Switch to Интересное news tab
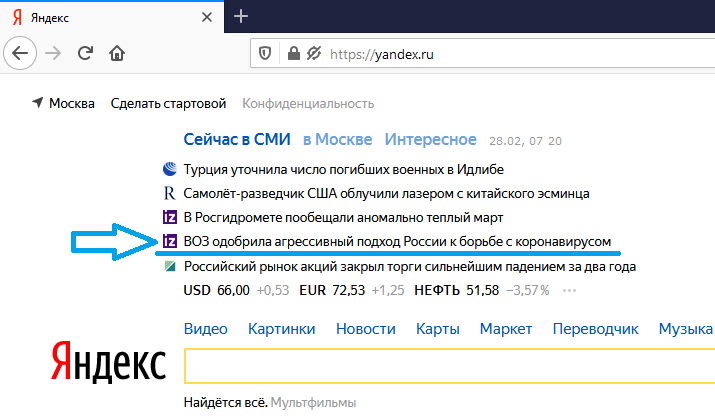This screenshot has height=416, width=715. coord(430,139)
